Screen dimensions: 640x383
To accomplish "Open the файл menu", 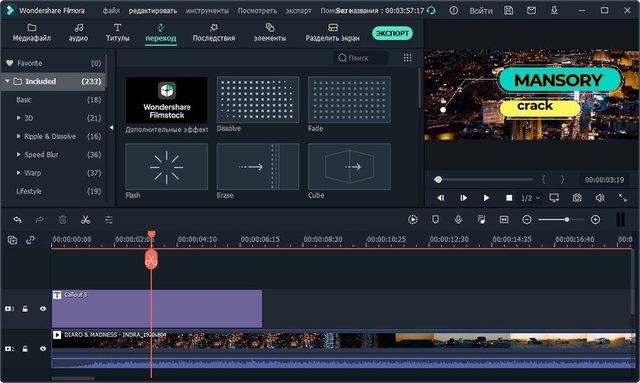I will pos(111,11).
